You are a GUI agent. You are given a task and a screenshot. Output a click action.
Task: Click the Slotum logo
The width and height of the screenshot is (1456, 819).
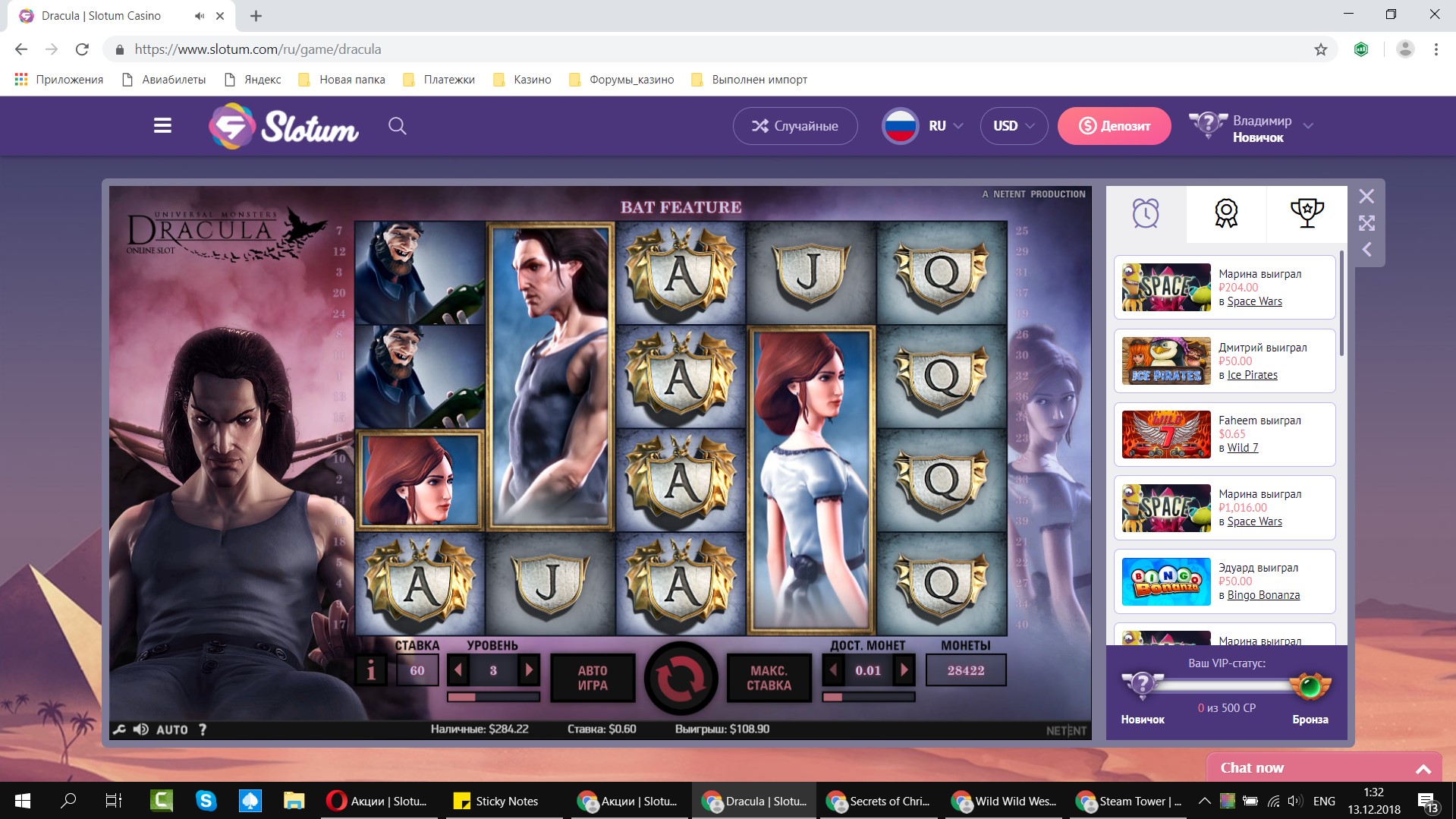tap(284, 126)
